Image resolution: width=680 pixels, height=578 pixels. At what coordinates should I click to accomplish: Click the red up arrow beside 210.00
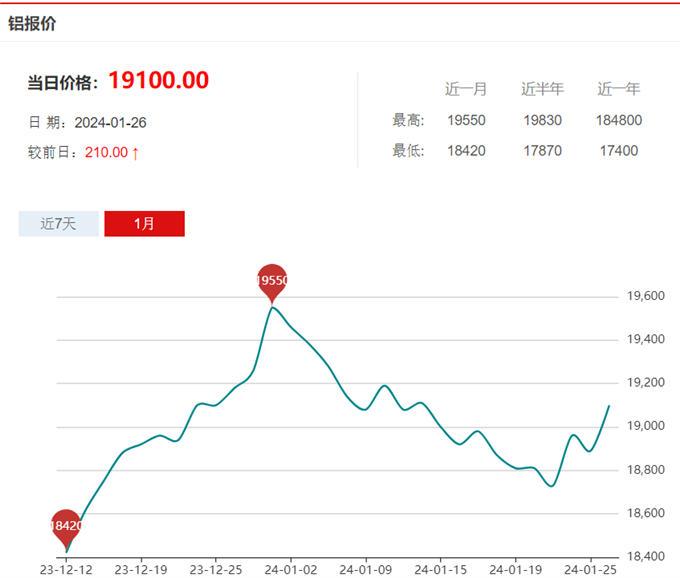[x=135, y=153]
